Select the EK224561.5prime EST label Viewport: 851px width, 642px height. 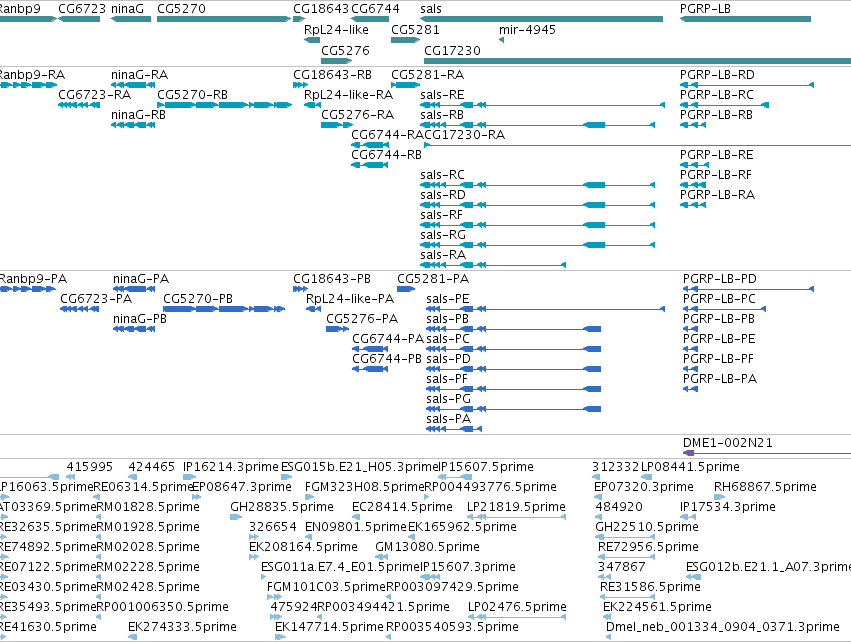pyautogui.click(x=657, y=607)
